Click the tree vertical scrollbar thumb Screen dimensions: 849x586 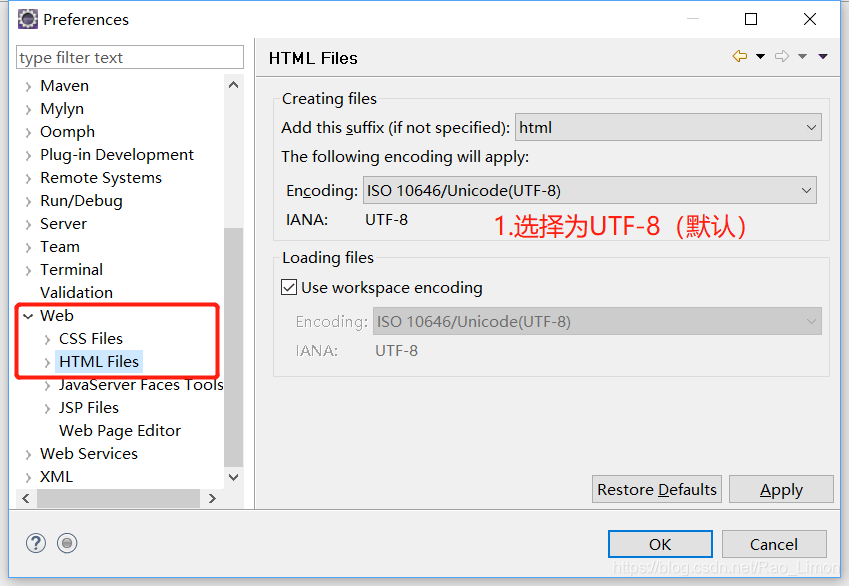tap(233, 347)
